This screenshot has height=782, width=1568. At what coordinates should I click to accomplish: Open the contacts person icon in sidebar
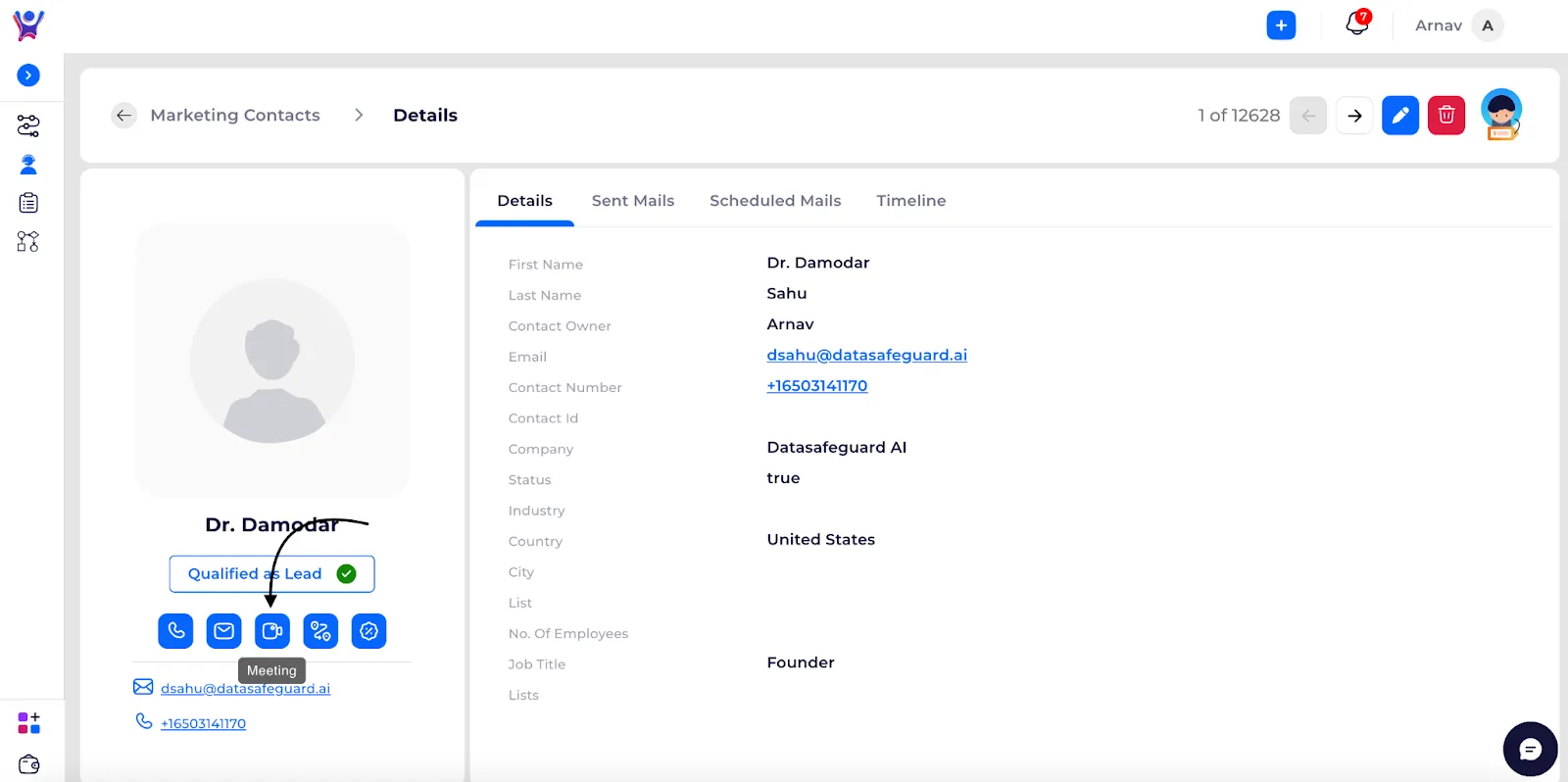pos(28,165)
